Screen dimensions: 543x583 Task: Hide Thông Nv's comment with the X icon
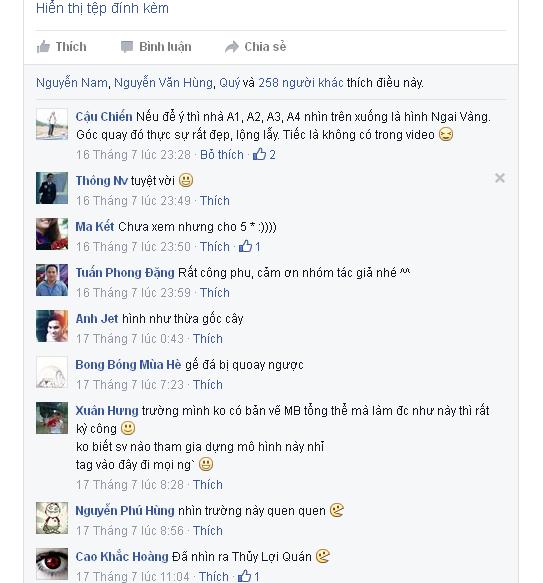499,178
